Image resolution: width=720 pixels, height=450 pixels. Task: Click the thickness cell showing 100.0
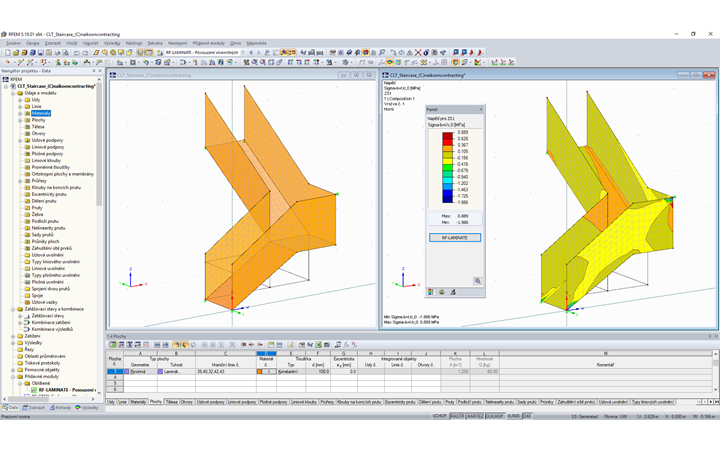pyautogui.click(x=318, y=371)
